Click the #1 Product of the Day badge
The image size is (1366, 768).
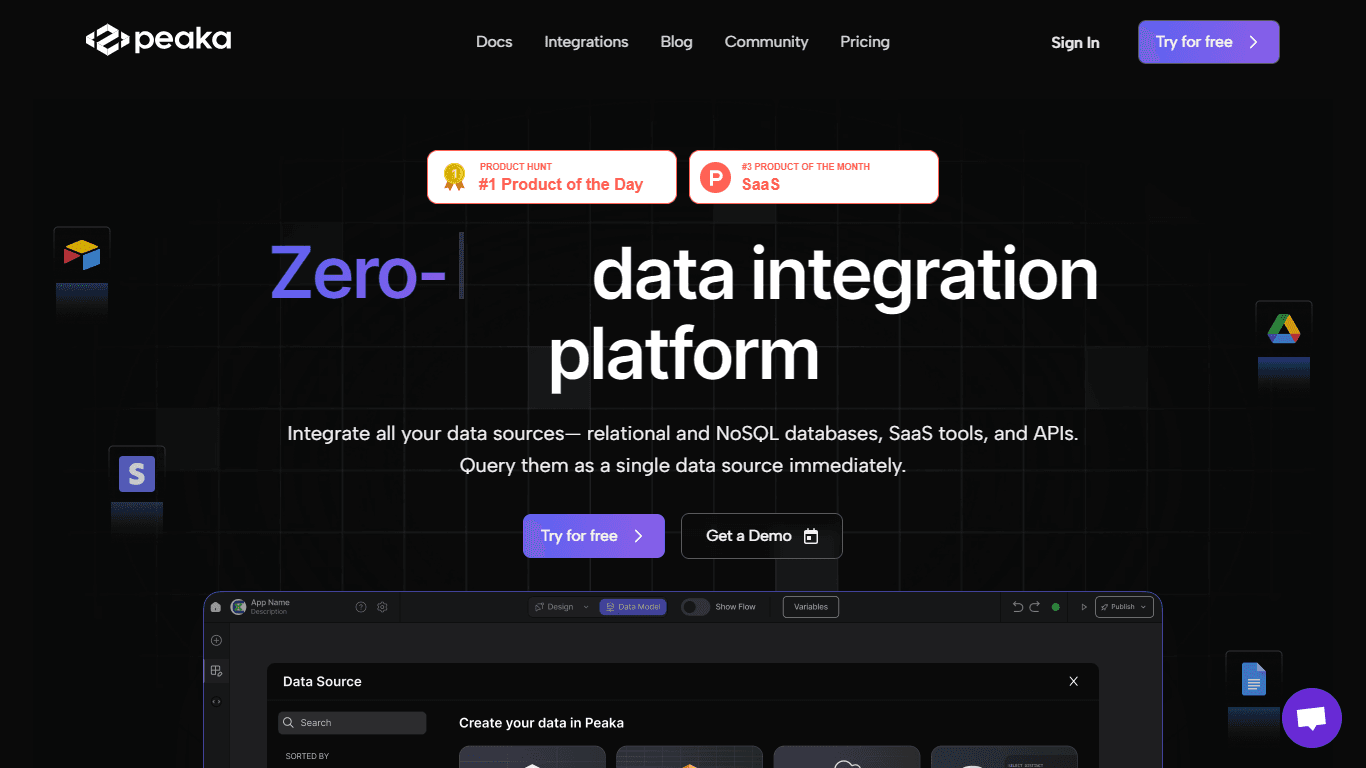[552, 177]
